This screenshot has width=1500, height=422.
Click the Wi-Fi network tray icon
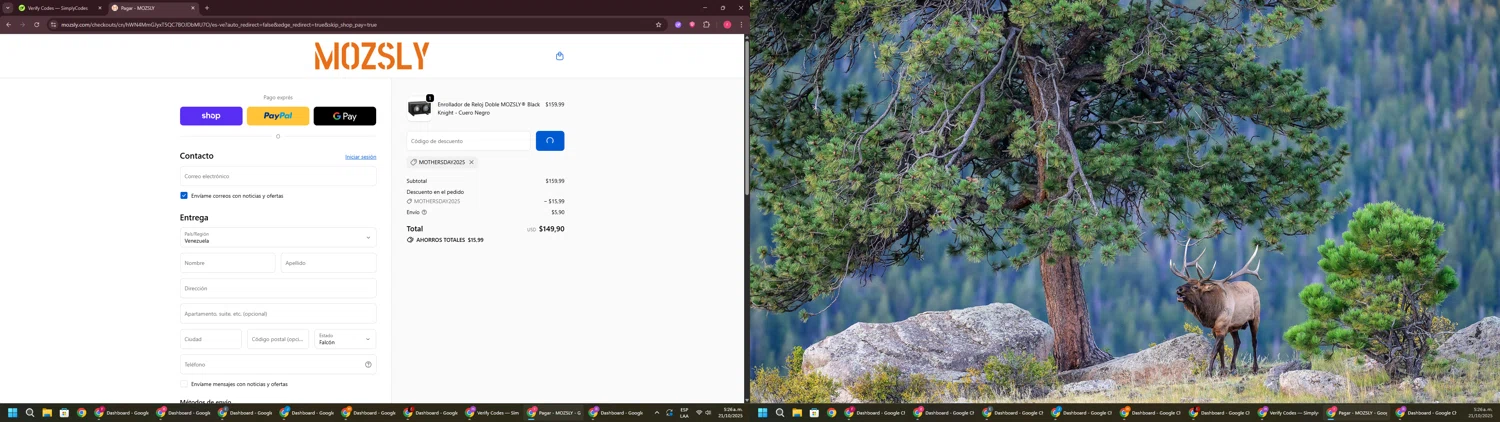[699, 412]
